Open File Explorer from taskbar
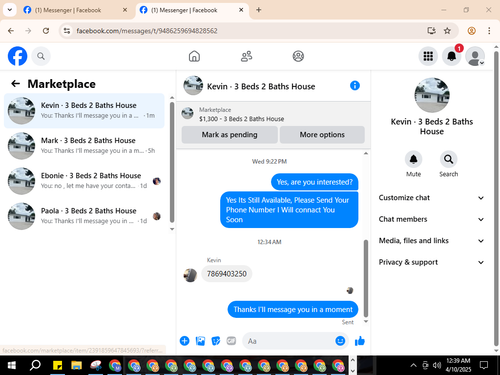Viewport: 500px width, 375px height. (x=76, y=365)
